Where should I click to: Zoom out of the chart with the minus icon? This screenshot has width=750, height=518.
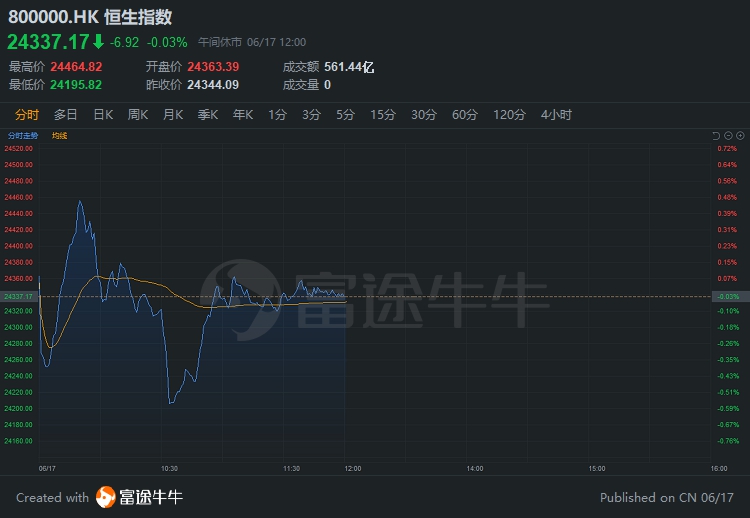(x=728, y=136)
